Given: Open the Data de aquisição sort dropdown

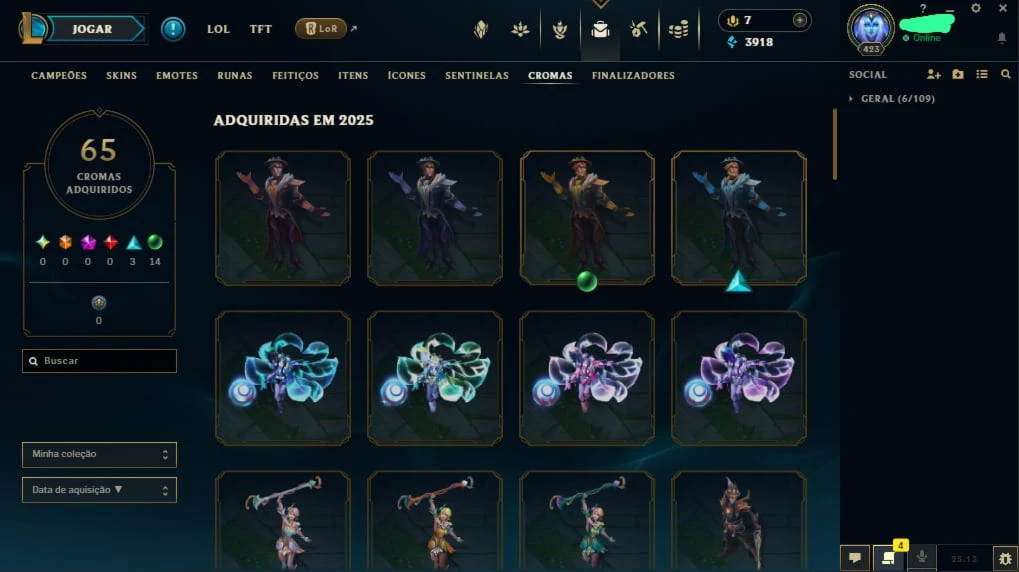Looking at the screenshot, I should (x=99, y=490).
